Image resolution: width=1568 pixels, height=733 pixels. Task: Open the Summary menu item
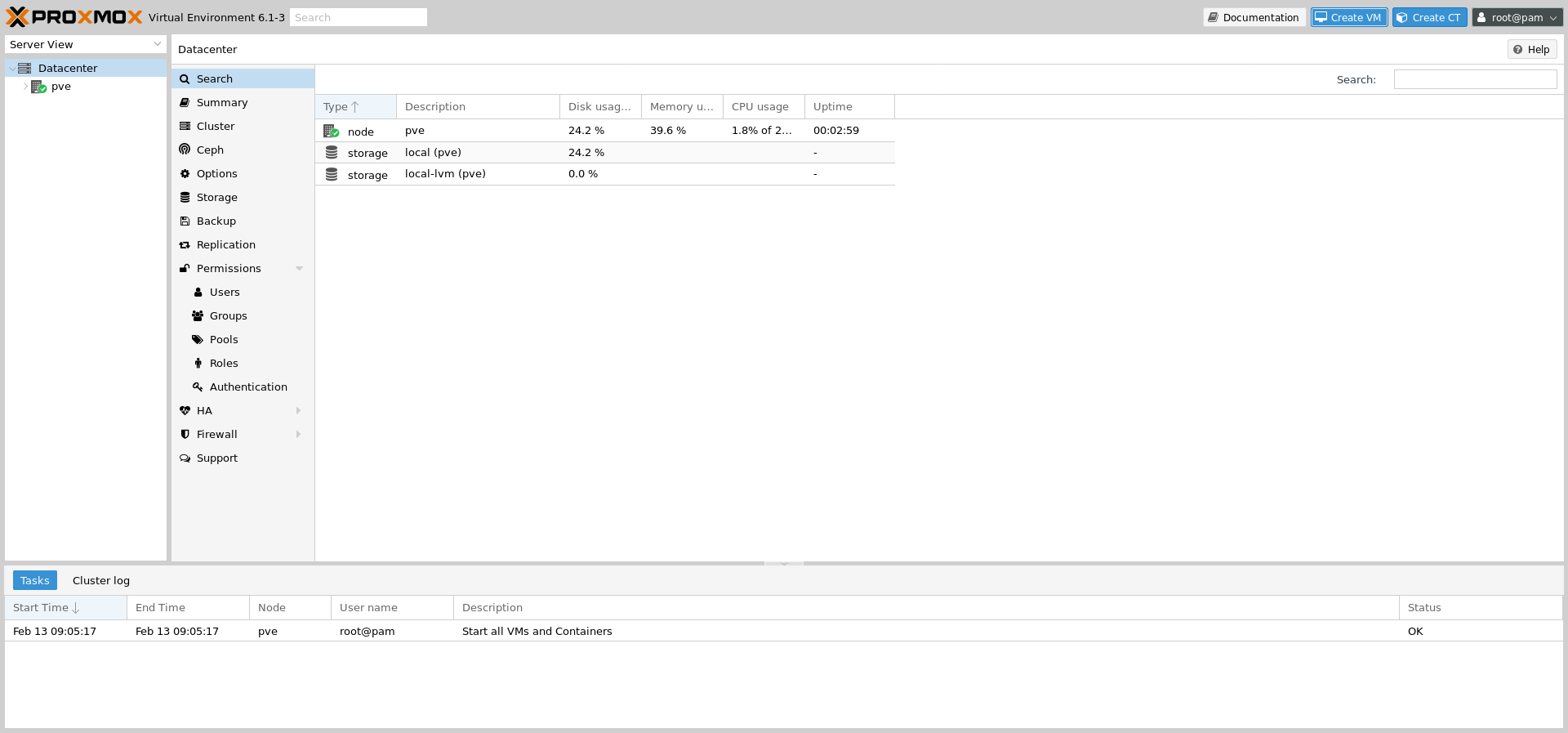[243, 103]
